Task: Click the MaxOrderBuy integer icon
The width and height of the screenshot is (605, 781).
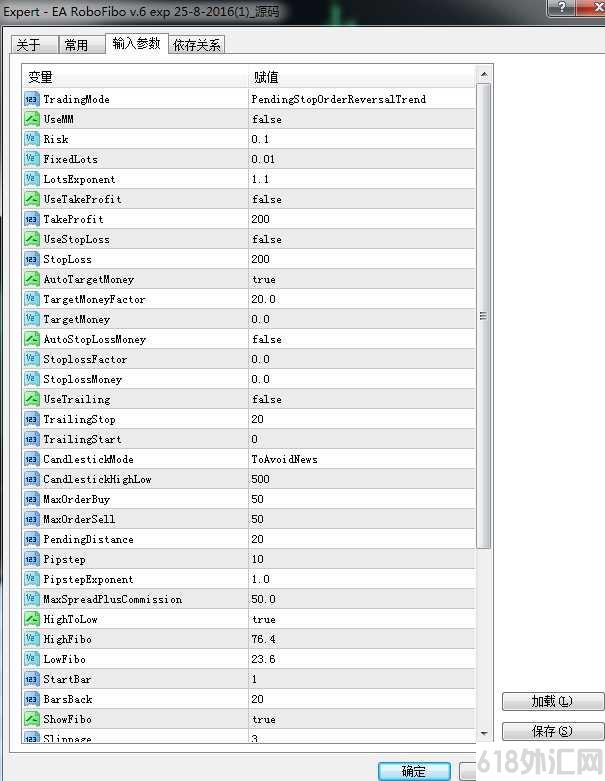Action: click(31, 499)
